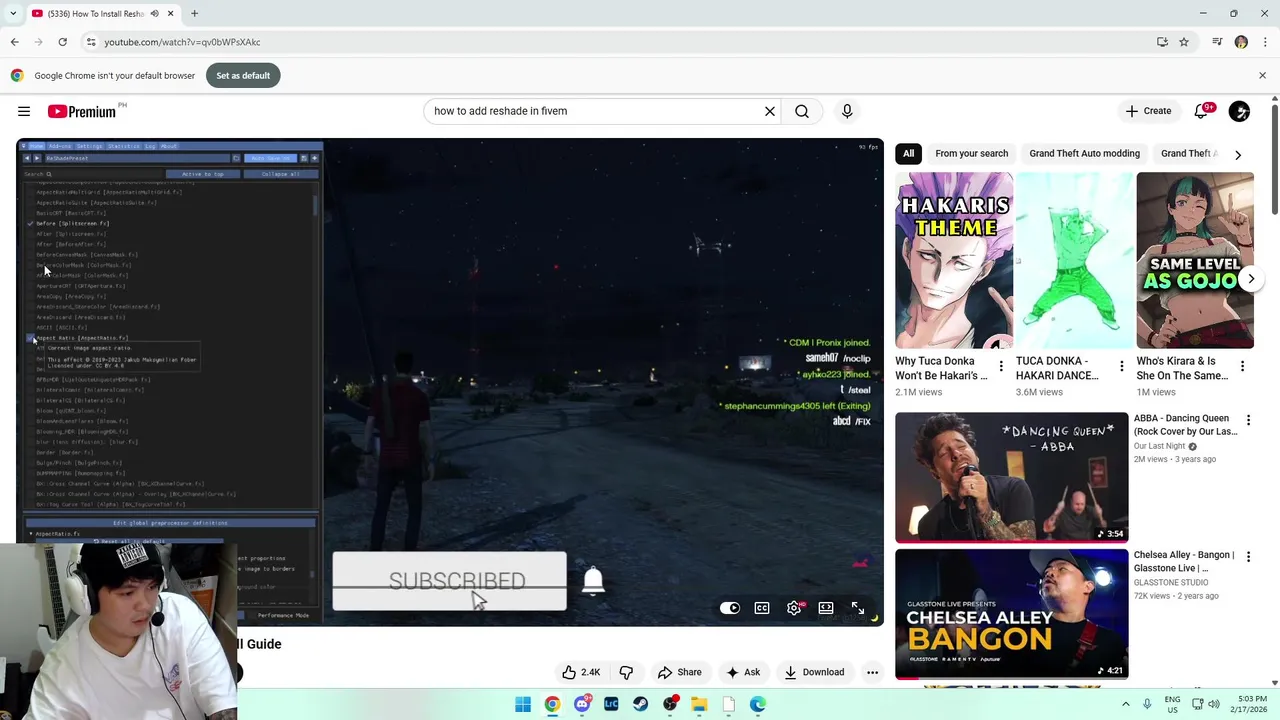Set Chrome as default browser
This screenshot has width=1280, height=720.
coord(243,75)
